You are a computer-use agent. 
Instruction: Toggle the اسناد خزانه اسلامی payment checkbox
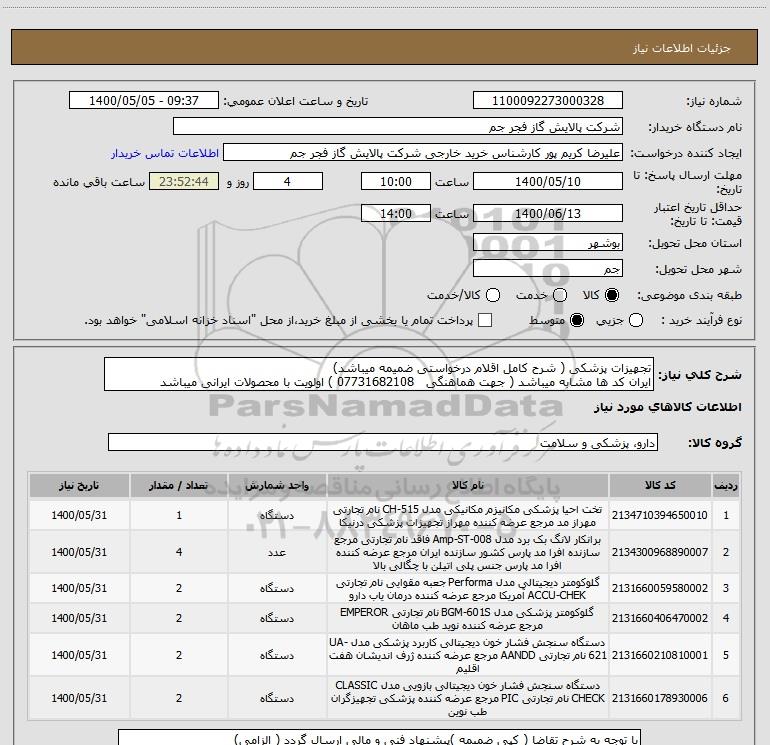[485, 320]
